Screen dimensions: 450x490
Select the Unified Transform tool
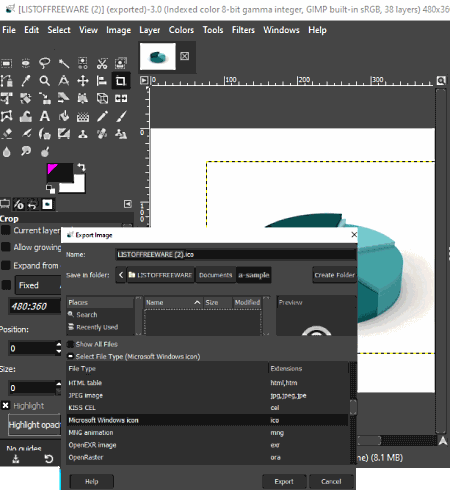point(7,98)
